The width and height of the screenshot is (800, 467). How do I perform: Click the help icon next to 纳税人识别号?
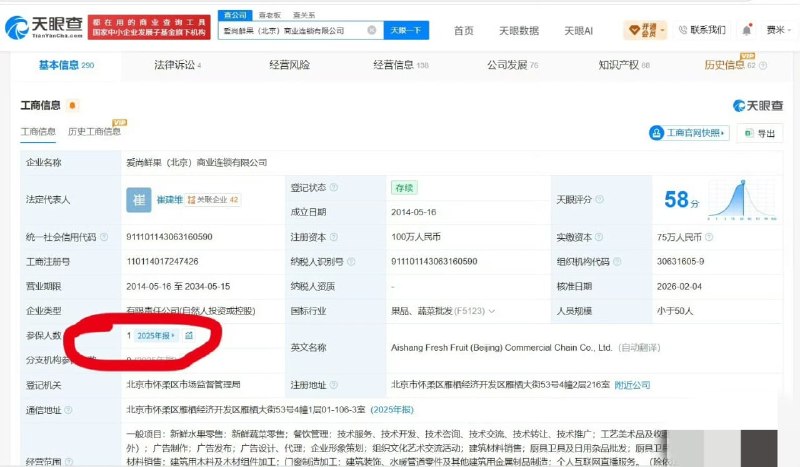[x=351, y=262]
